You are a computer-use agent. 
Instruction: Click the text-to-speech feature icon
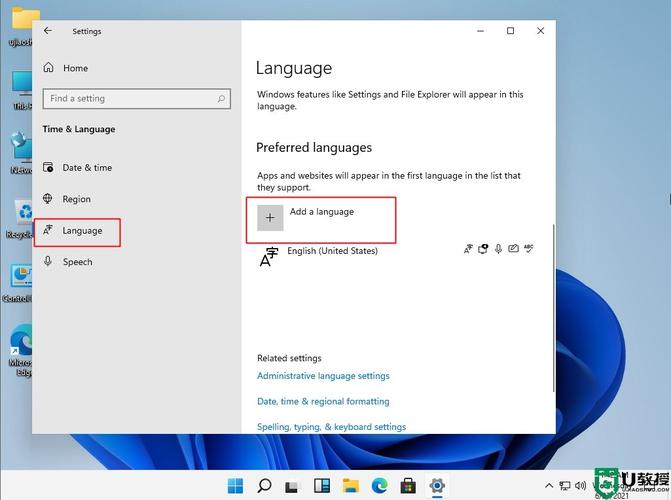pos(483,249)
